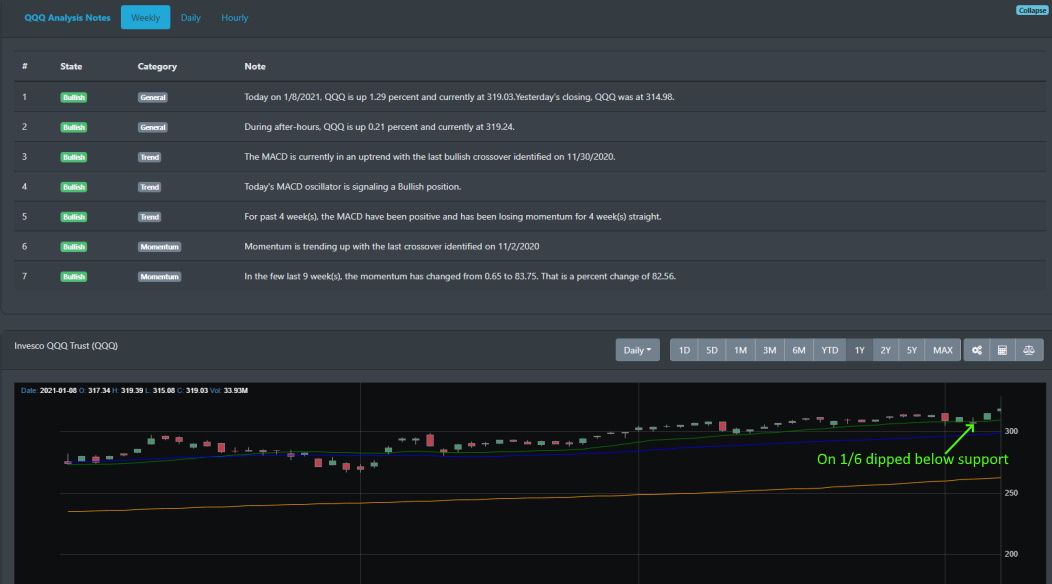
Task: Set chart range to 5D
Action: (x=712, y=350)
